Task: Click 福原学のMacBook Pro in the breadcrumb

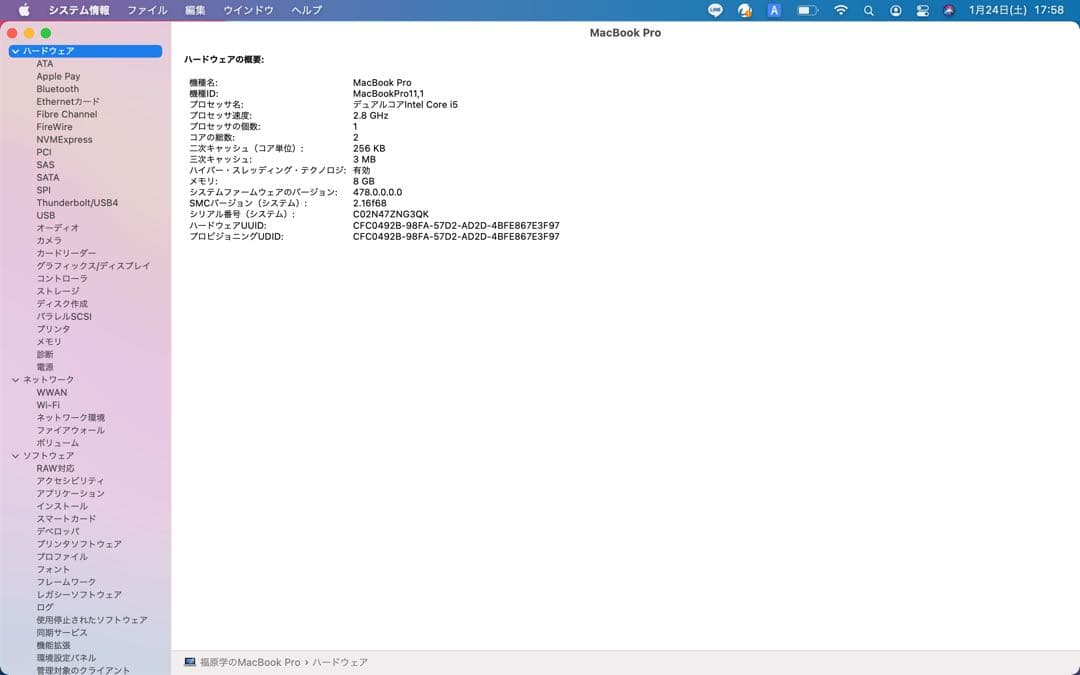Action: pyautogui.click(x=249, y=662)
